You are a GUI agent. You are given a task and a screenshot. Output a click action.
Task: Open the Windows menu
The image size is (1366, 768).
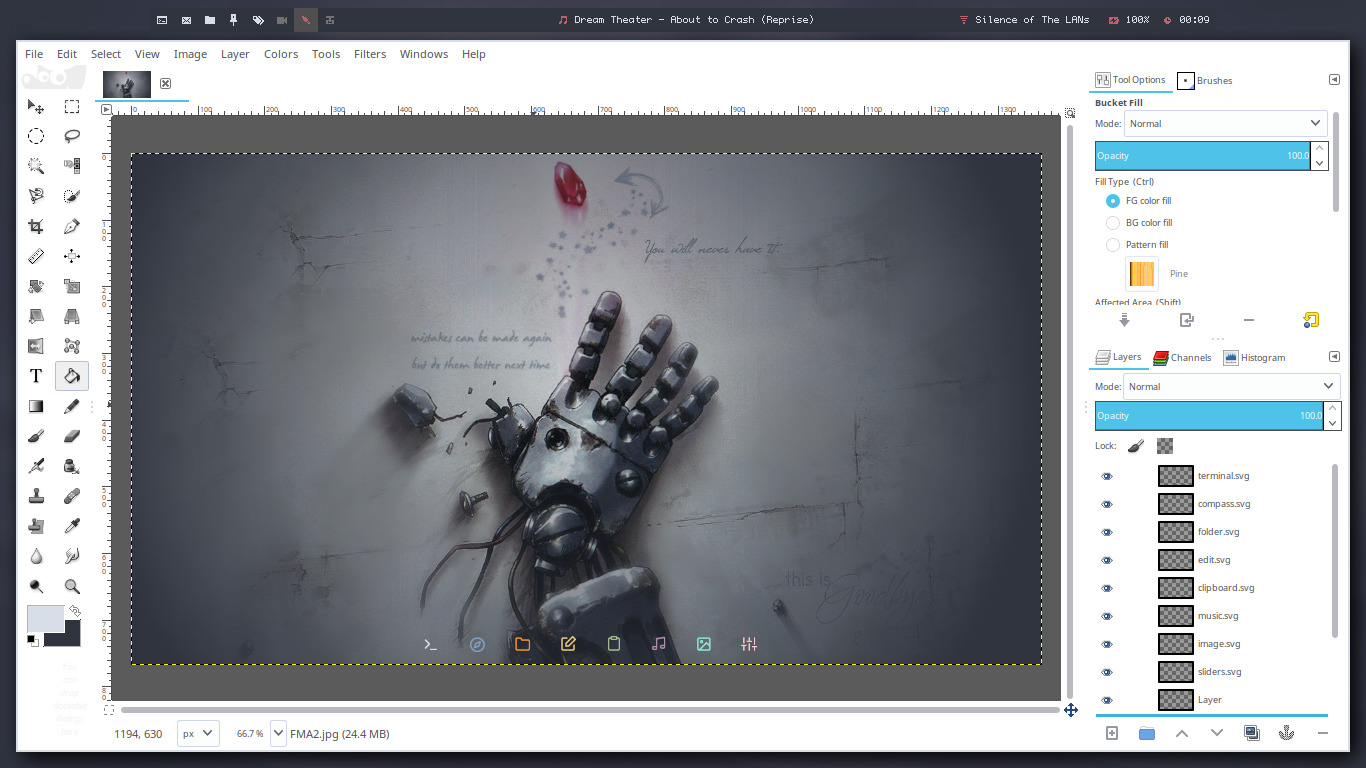click(x=424, y=54)
